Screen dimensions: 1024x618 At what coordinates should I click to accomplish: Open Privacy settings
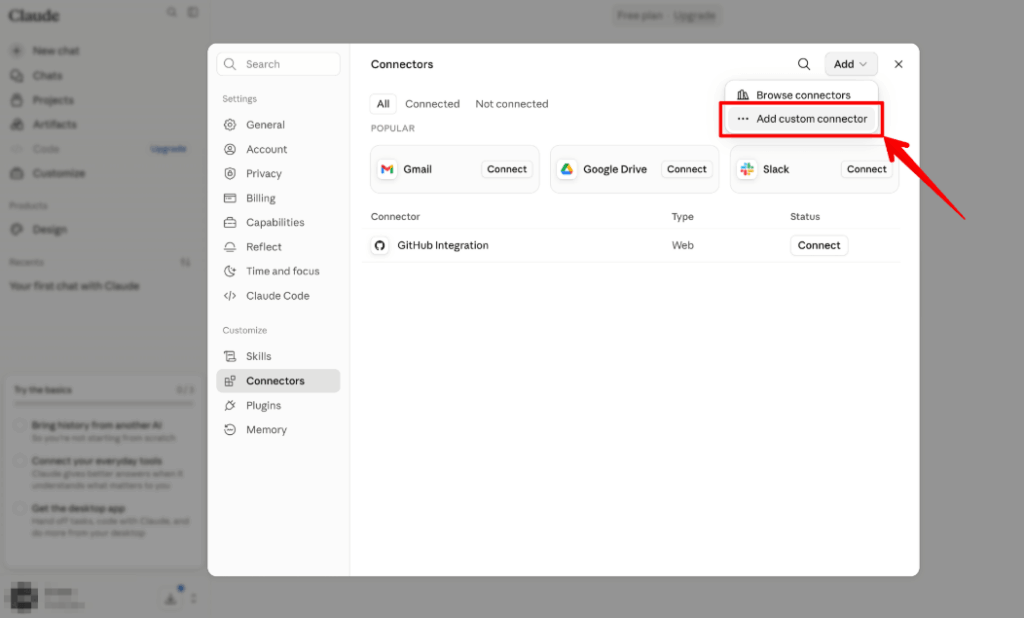point(278,174)
